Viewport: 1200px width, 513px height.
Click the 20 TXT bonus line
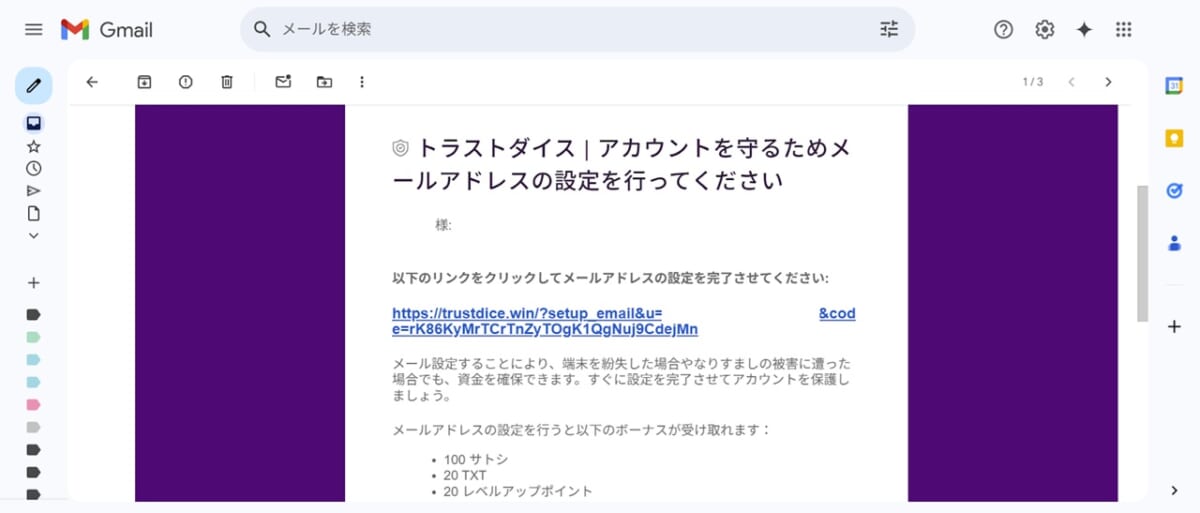pyautogui.click(x=465, y=476)
